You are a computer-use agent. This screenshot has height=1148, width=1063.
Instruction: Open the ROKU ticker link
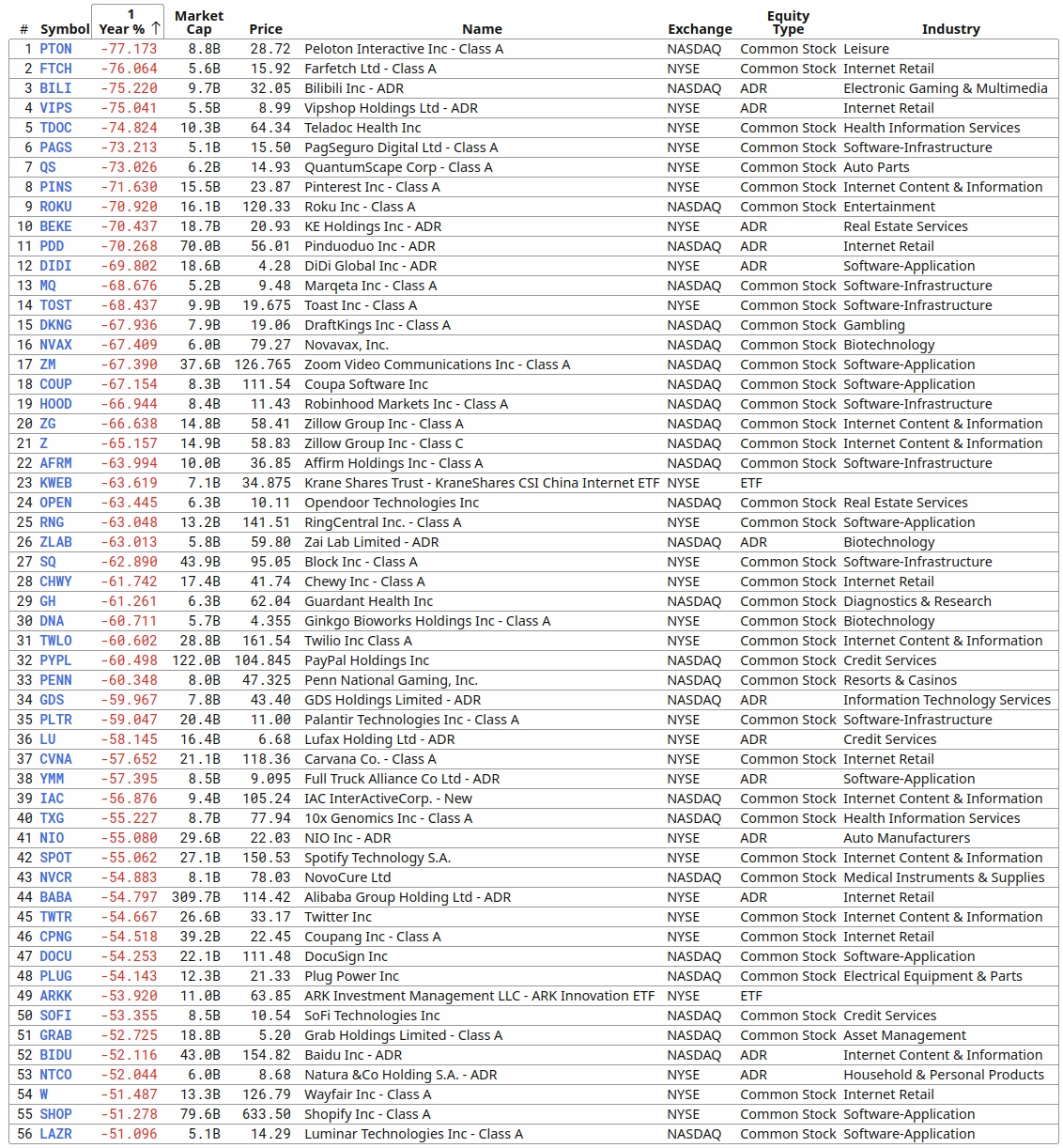point(55,207)
